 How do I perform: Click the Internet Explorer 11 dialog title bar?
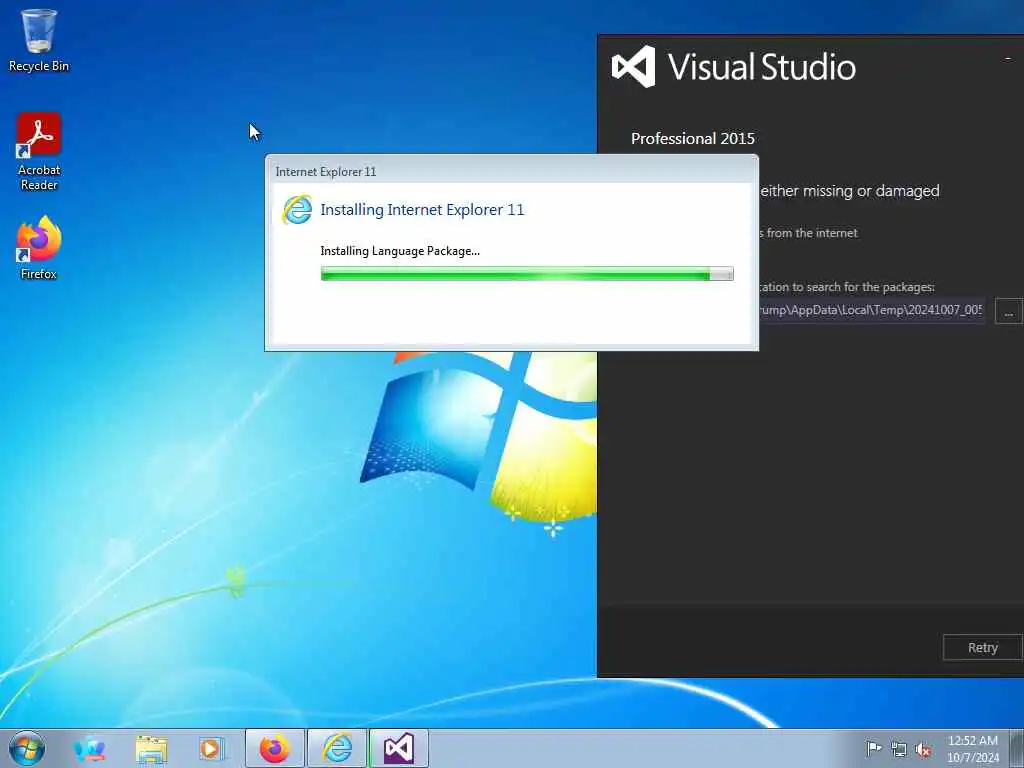point(511,171)
